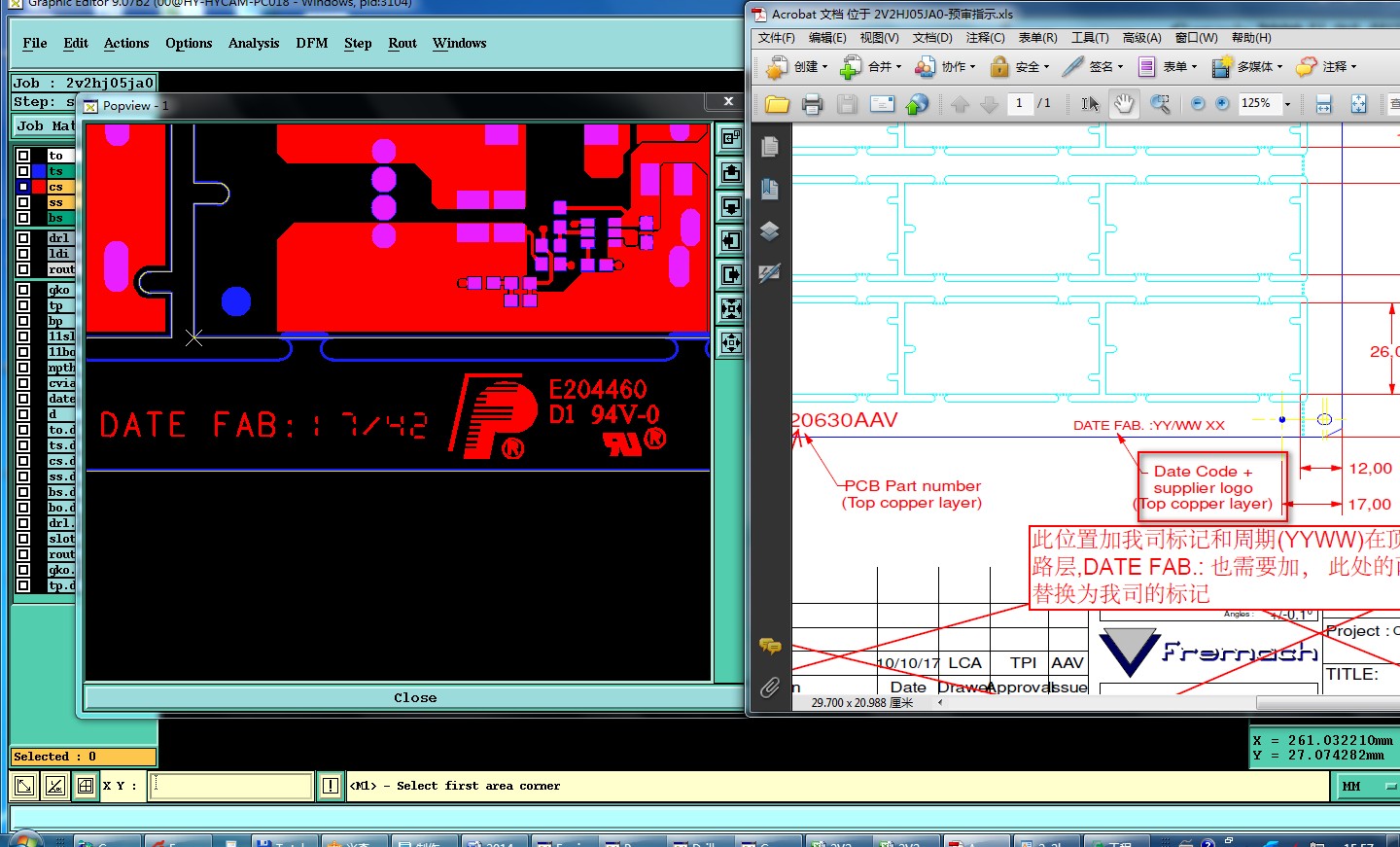1400x847 pixels.
Task: Open the 125% zoom level dropdown
Action: 1287,104
